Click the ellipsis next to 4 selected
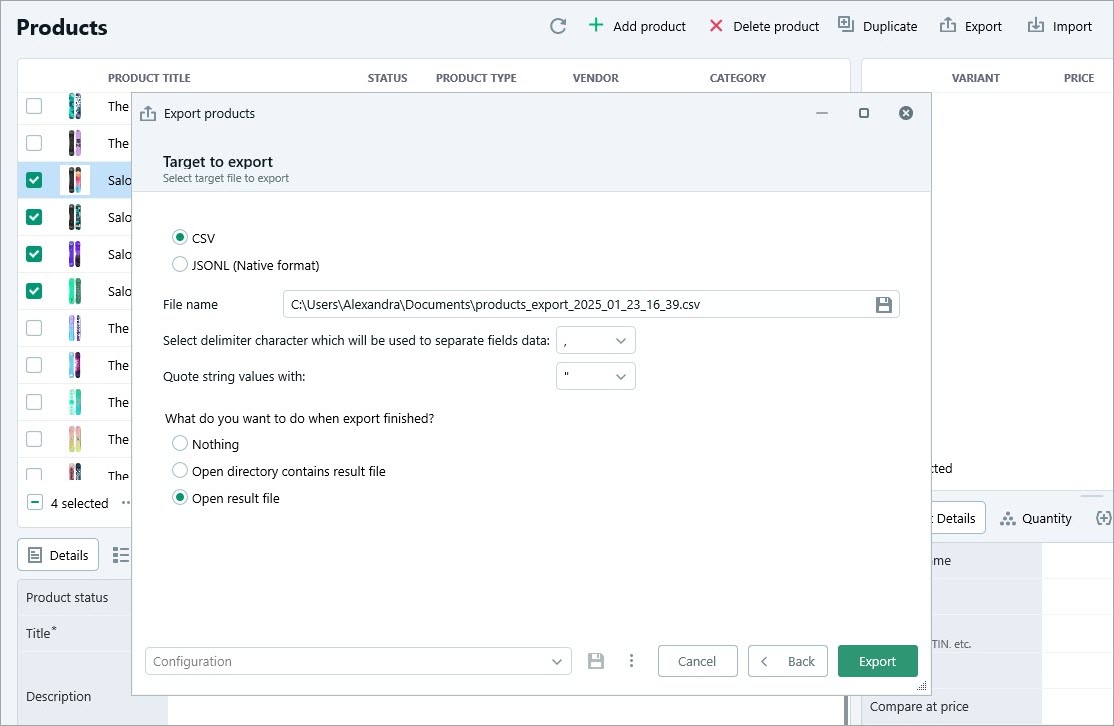1114x726 pixels. point(126,503)
